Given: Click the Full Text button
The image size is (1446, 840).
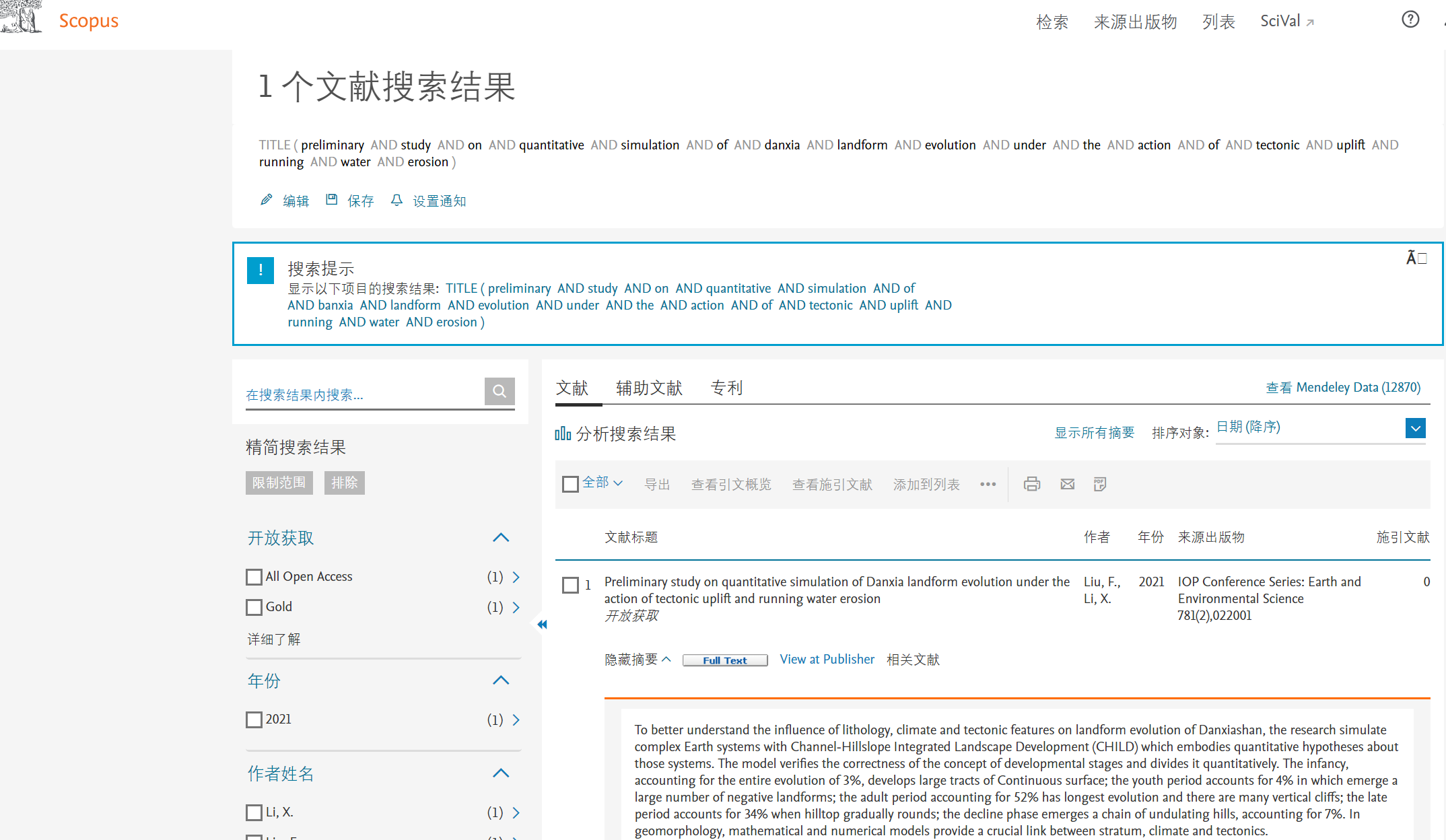Looking at the screenshot, I should tap(725, 660).
